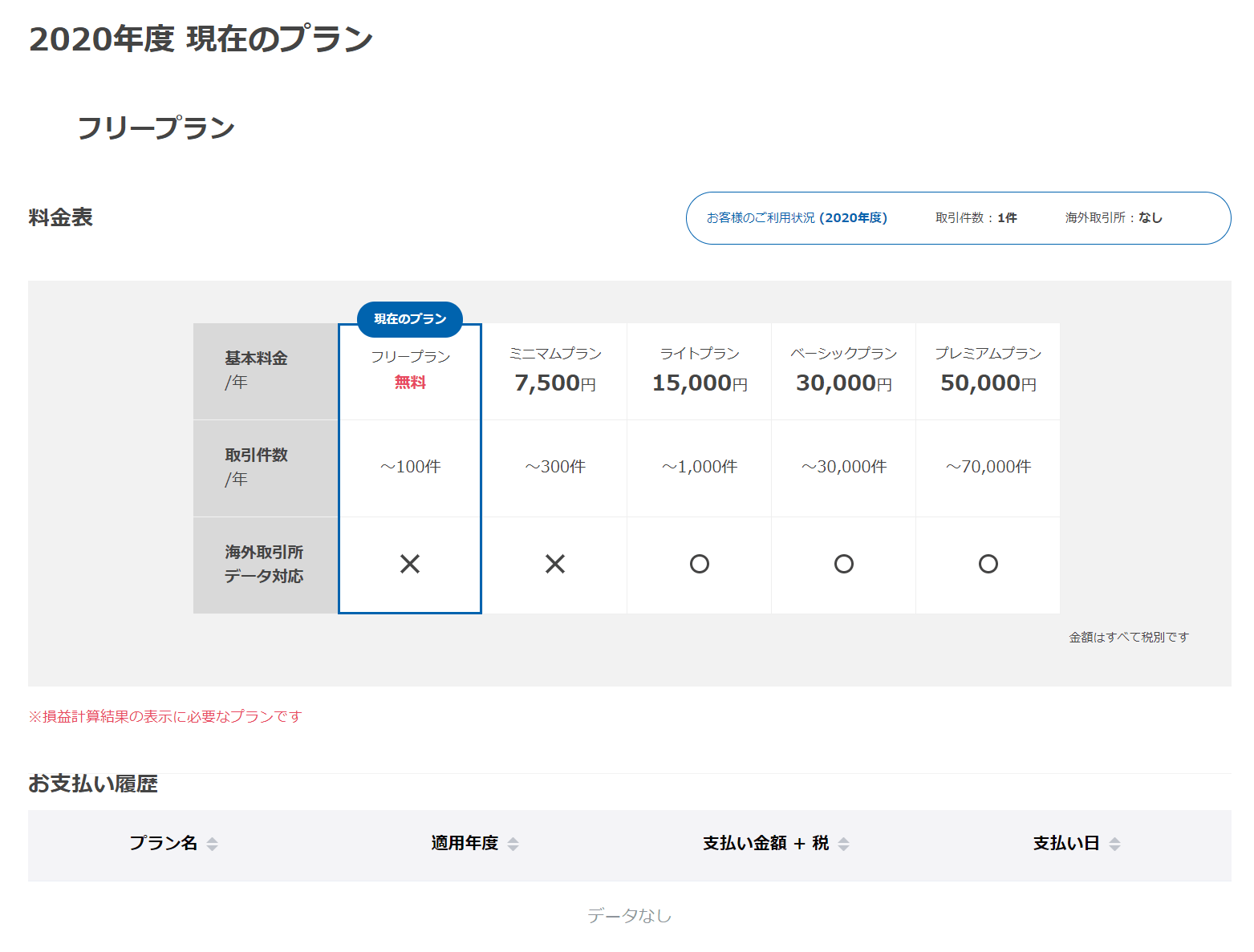Click the red 損益計算結果の表示 notice text
Image resolution: width=1254 pixels, height=952 pixels.
[165, 716]
